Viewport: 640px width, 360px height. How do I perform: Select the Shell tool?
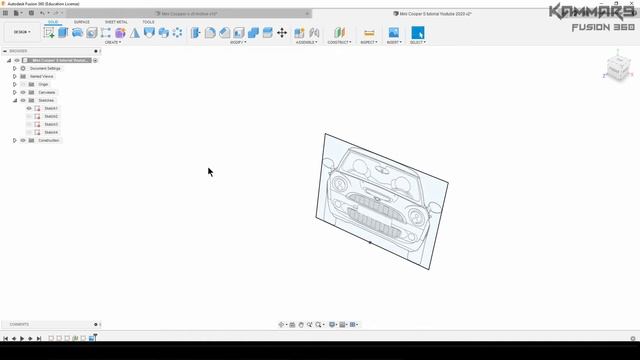pos(239,33)
